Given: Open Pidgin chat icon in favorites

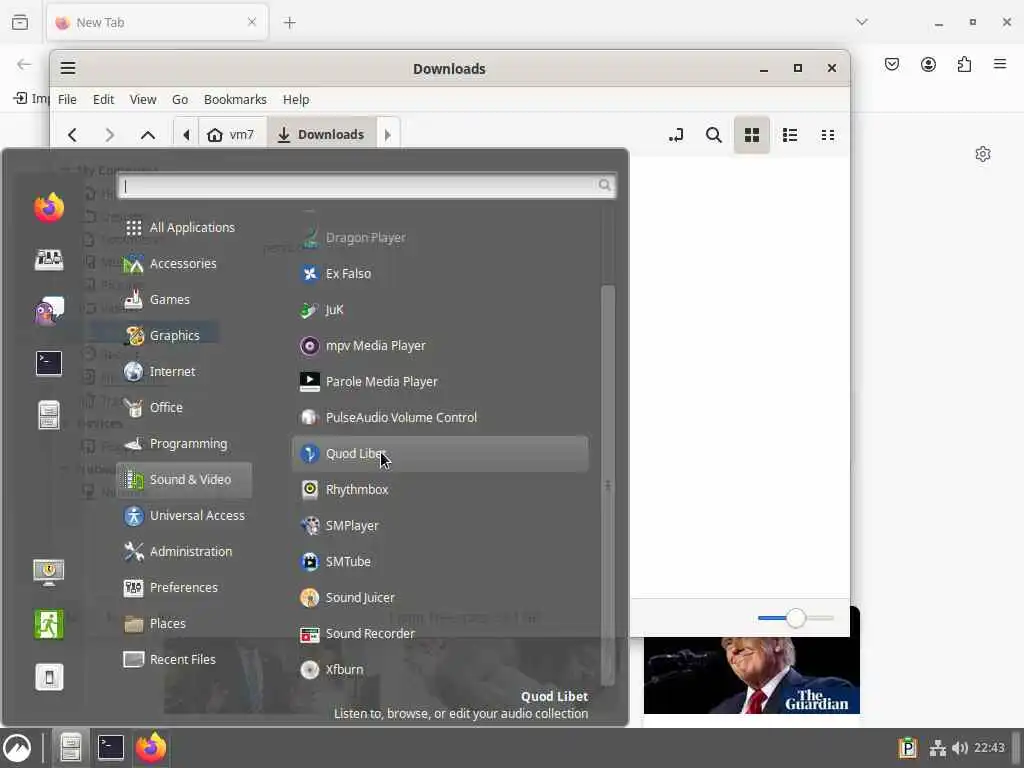Looking at the screenshot, I should [49, 311].
